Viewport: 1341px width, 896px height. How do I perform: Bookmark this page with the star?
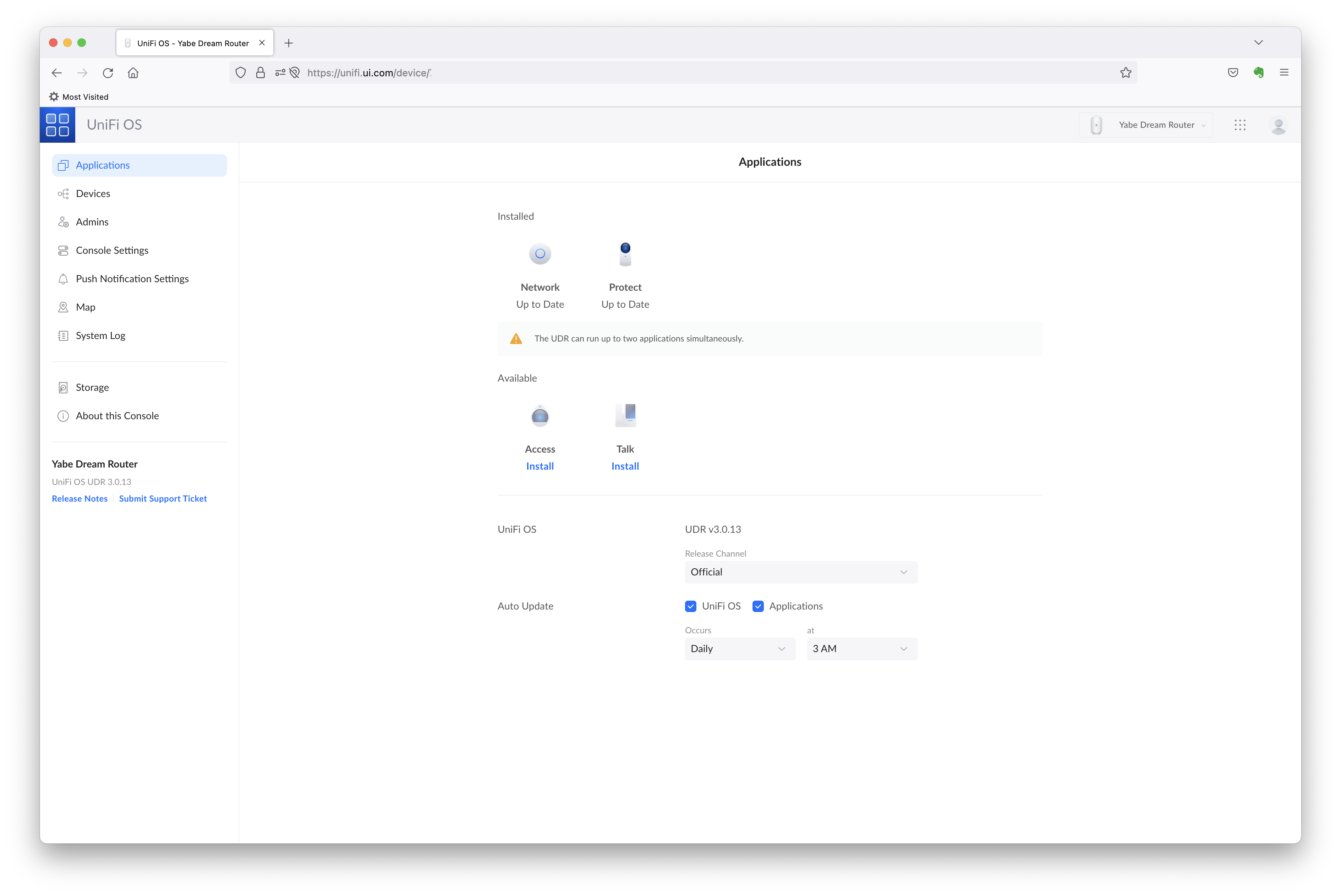pos(1126,72)
